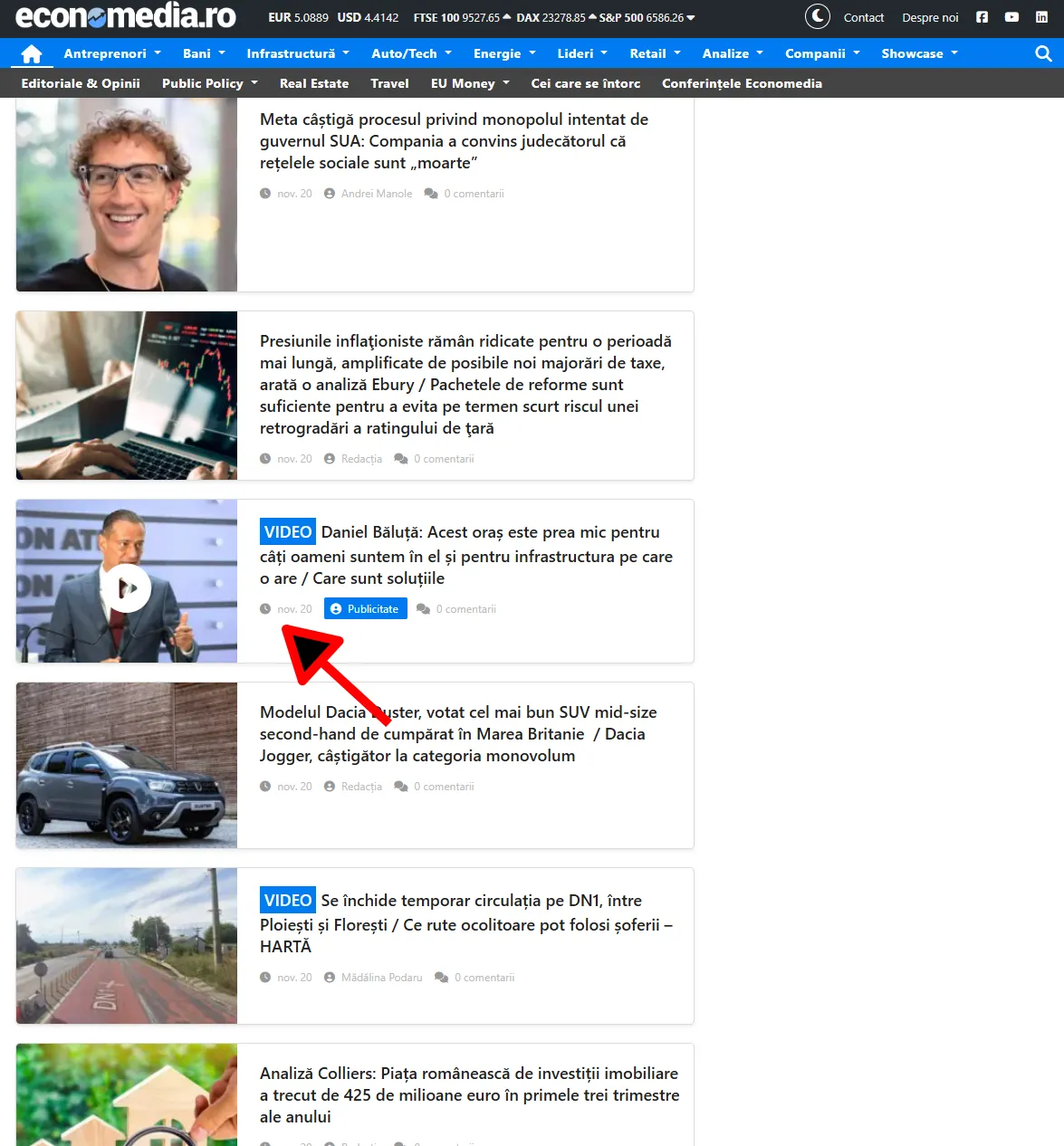This screenshot has width=1064, height=1146.
Task: Expand the Antreprenori dropdown menu
Action: click(x=112, y=53)
